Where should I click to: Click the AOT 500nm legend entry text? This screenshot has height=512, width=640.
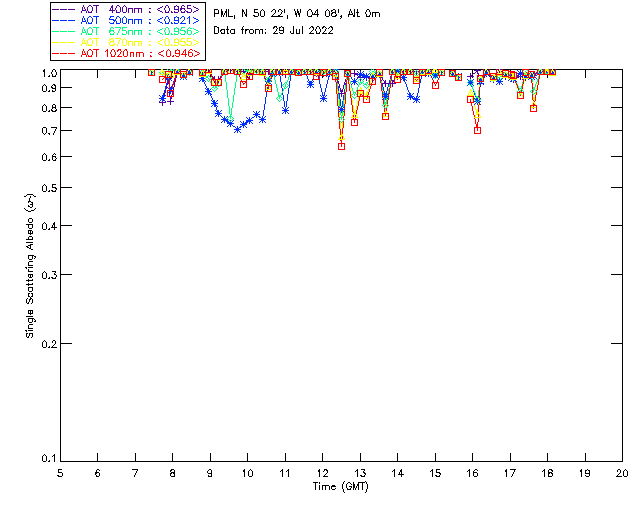click(140, 20)
